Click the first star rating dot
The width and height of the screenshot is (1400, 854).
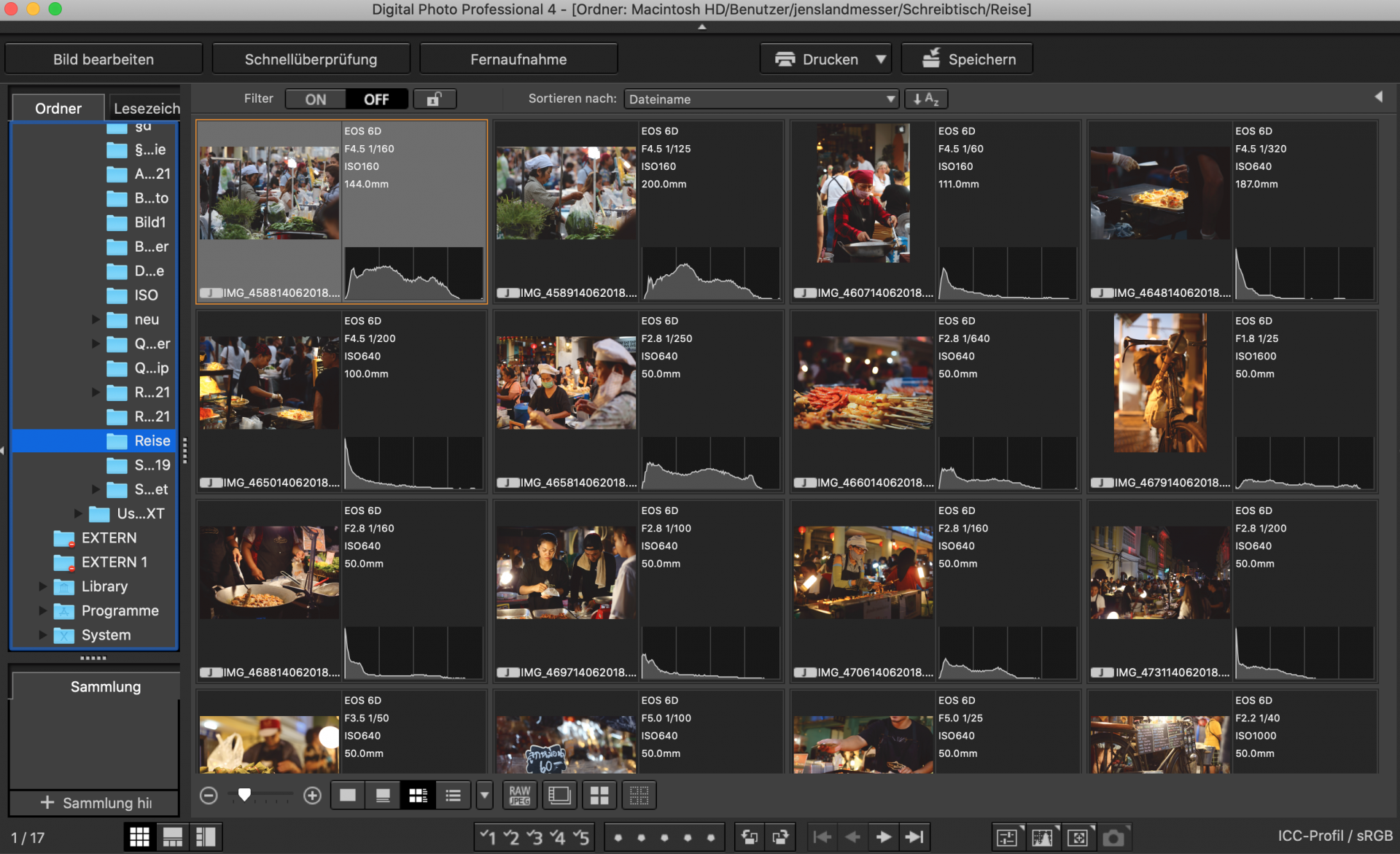pos(618,838)
